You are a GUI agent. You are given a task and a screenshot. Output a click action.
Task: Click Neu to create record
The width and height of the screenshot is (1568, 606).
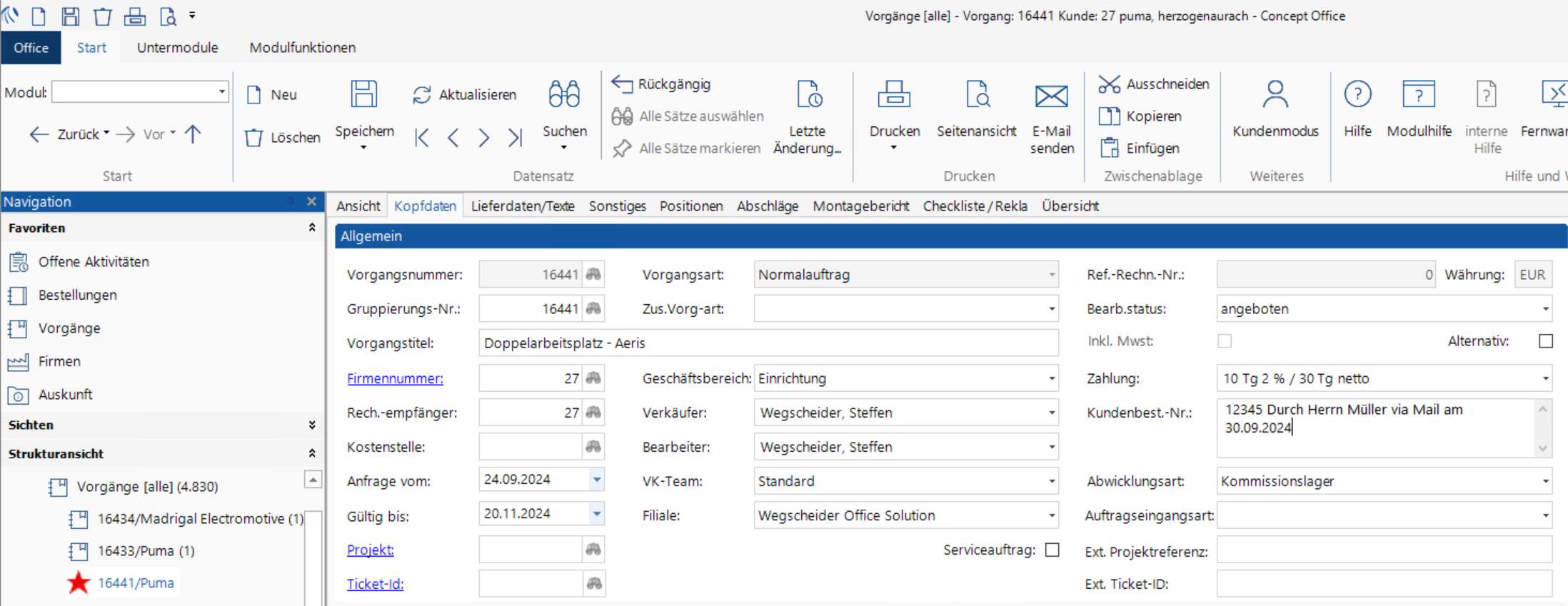click(x=271, y=95)
